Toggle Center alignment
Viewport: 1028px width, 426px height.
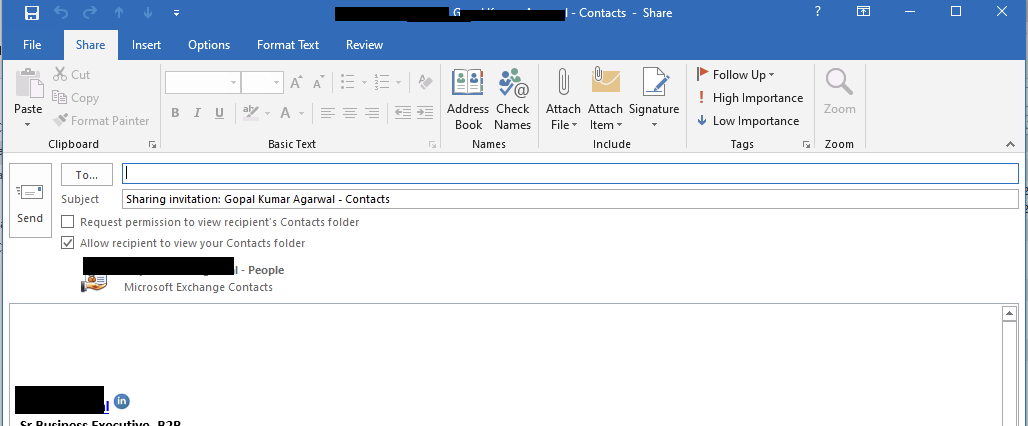(349, 113)
